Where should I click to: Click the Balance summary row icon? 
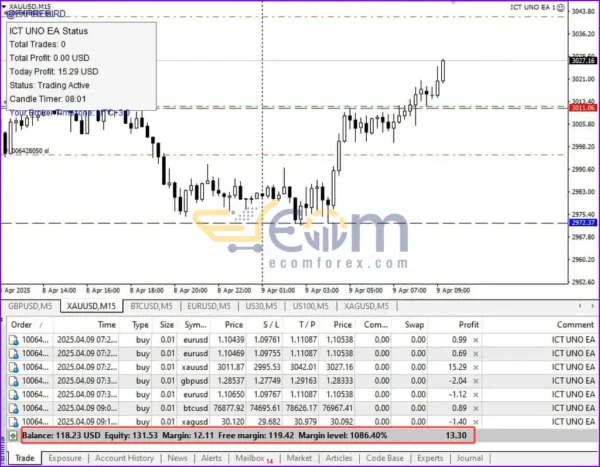tap(12, 436)
